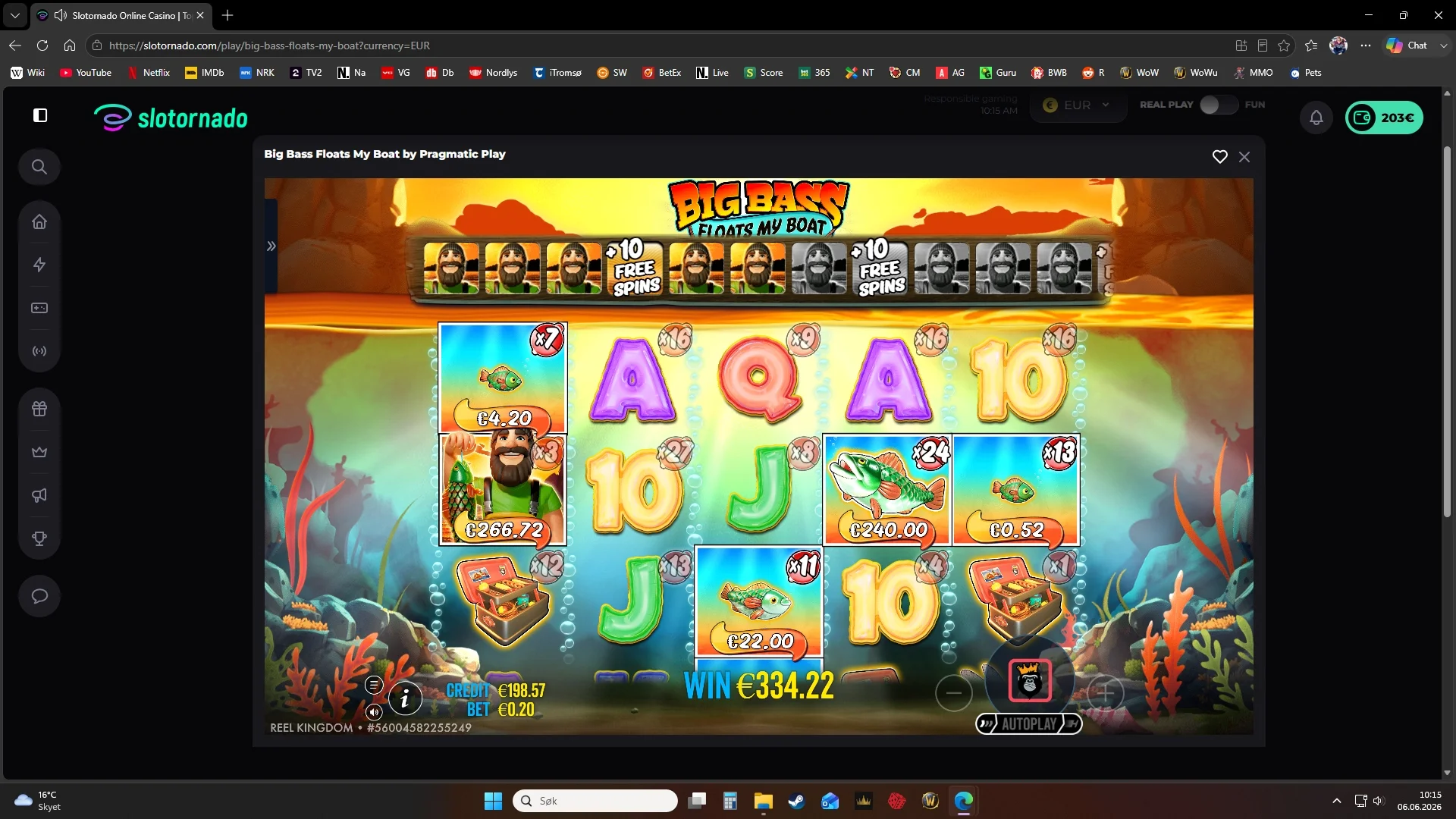Open the 203€ wallet balance button
The image size is (1456, 819).
coord(1384,118)
